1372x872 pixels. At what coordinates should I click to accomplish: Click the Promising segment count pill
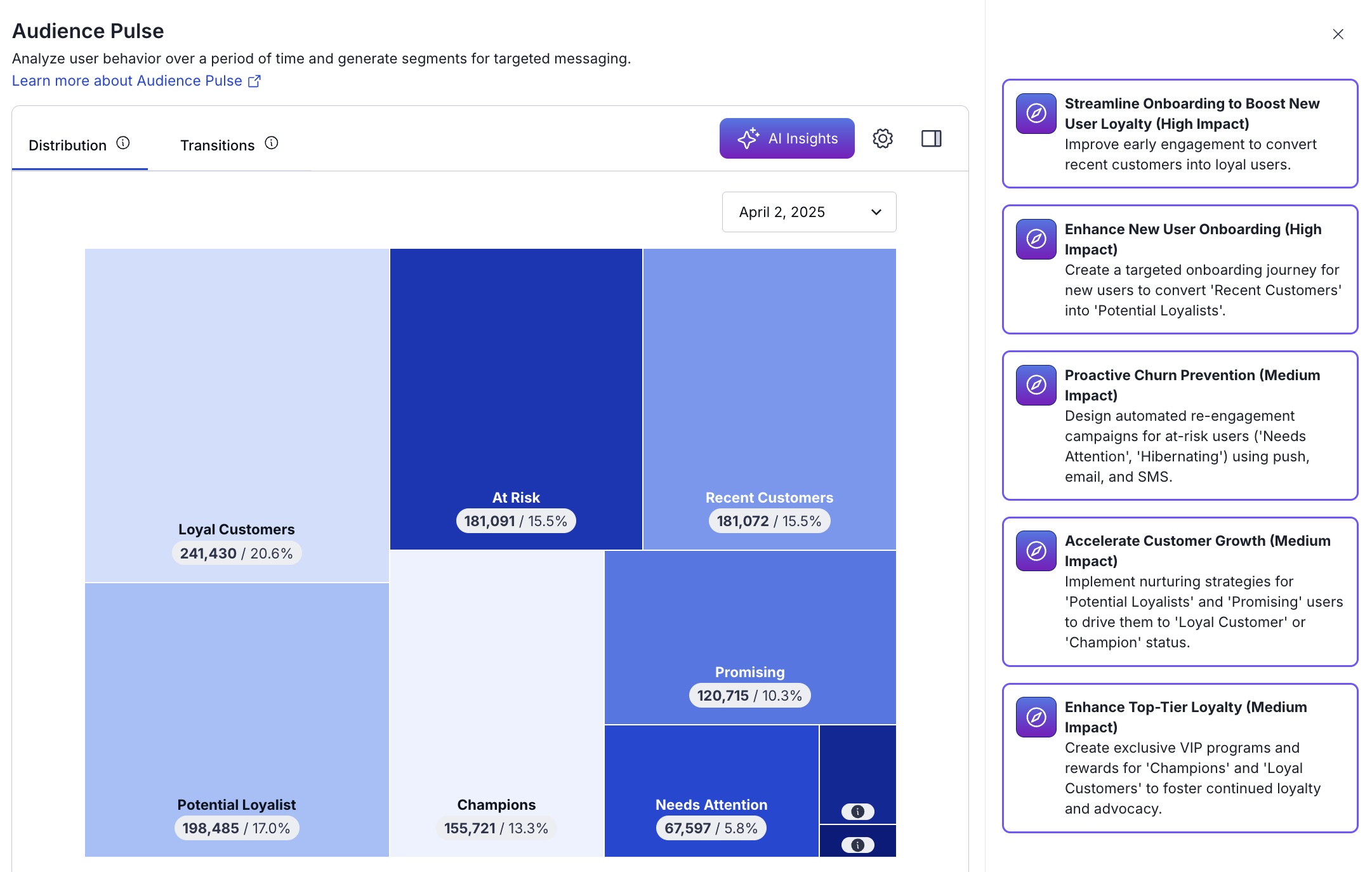pos(749,696)
